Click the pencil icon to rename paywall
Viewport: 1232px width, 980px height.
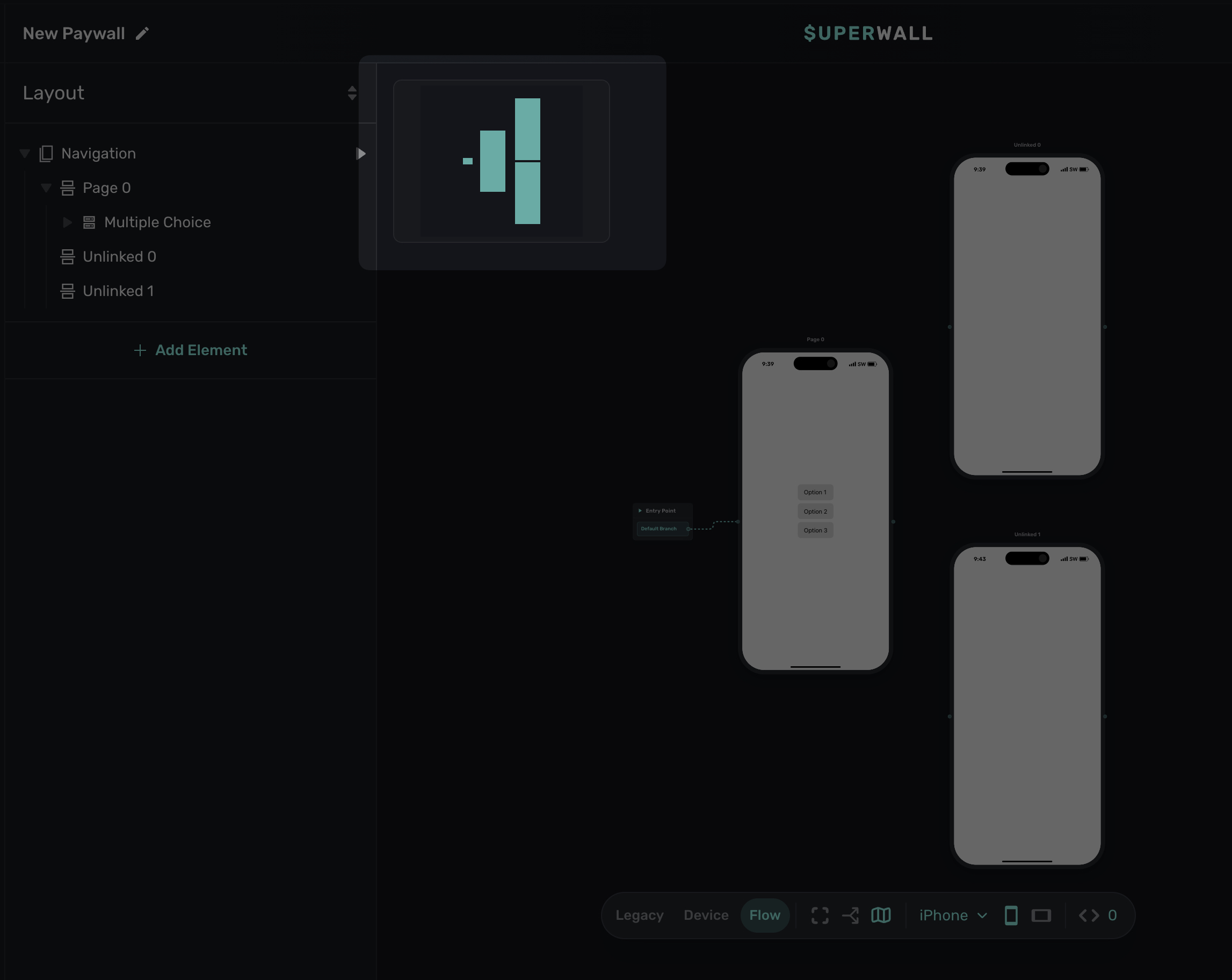[142, 34]
